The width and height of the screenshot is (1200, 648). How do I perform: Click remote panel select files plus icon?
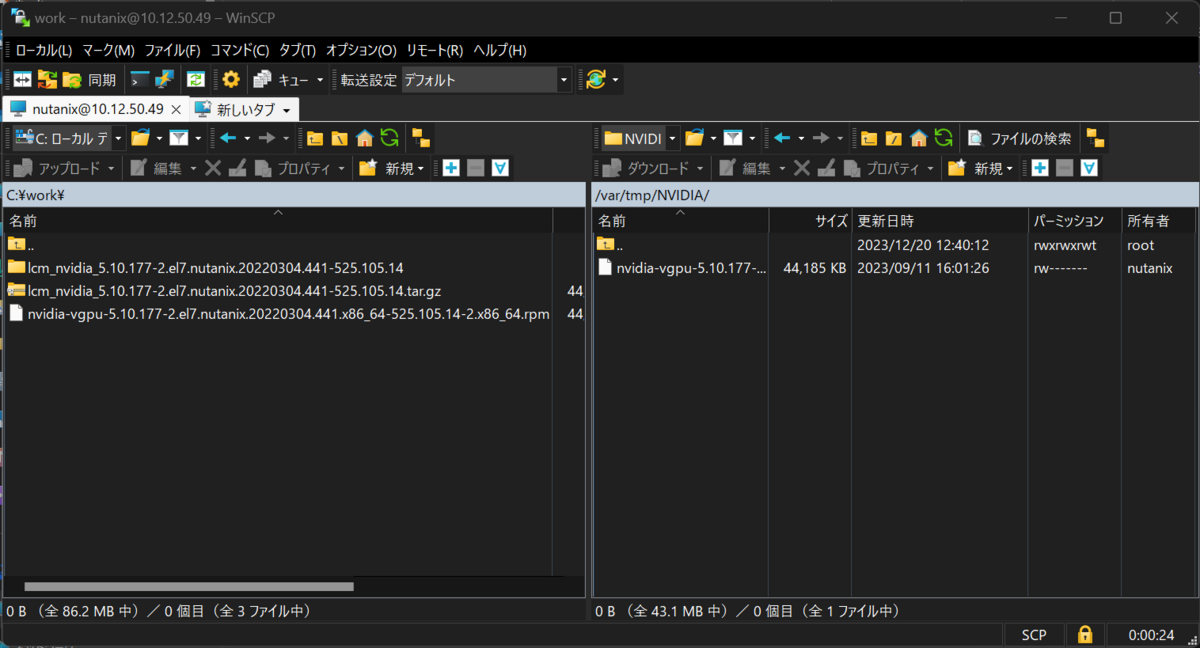(1040, 168)
